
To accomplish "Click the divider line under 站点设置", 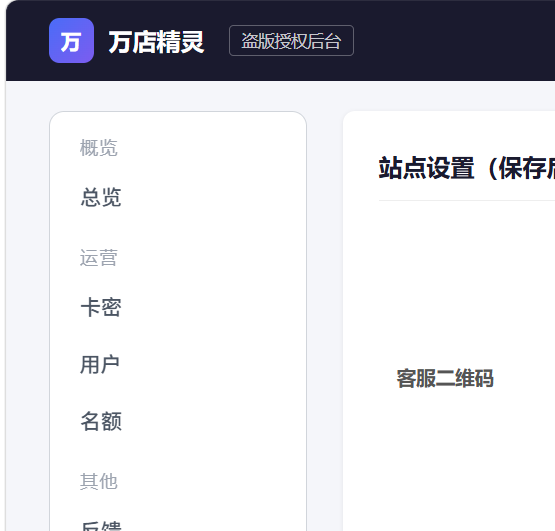I will pos(467,200).
